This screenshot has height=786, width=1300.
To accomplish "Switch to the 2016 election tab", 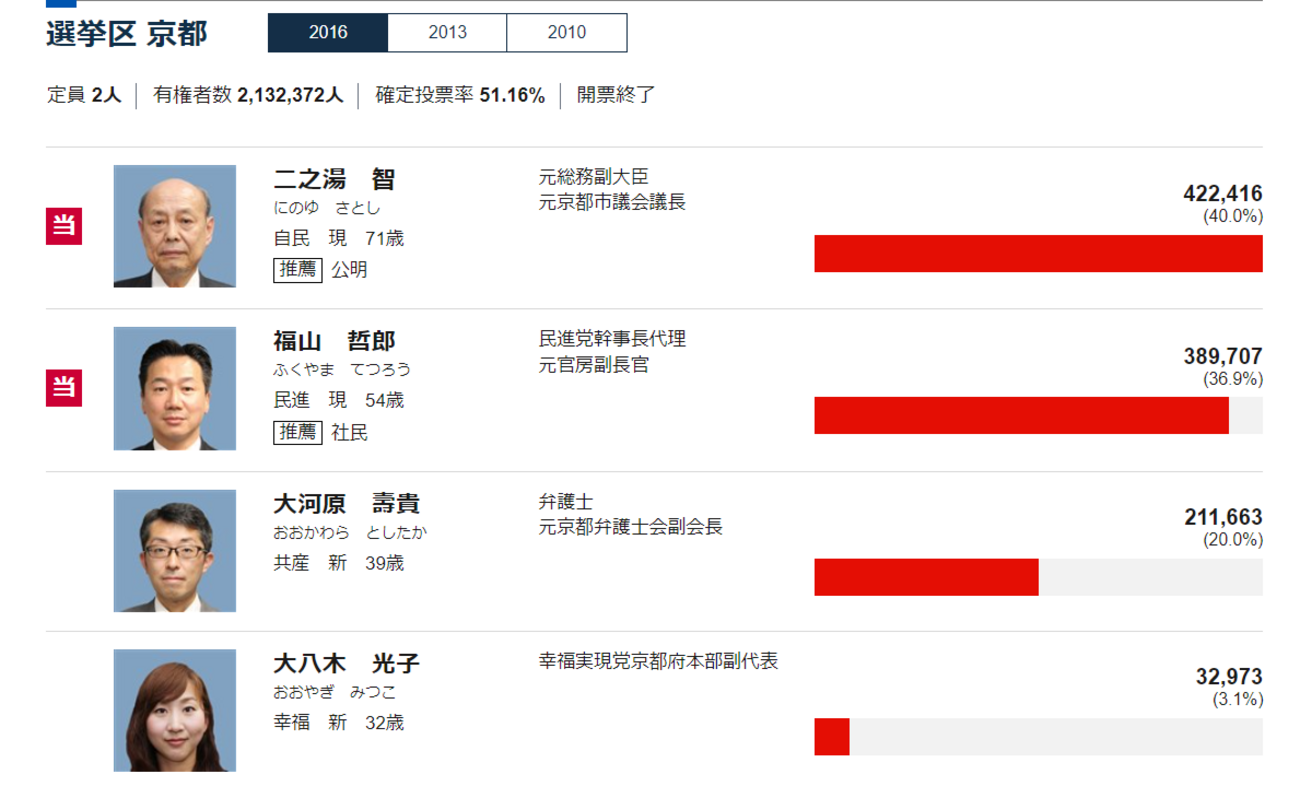I will click(x=327, y=32).
